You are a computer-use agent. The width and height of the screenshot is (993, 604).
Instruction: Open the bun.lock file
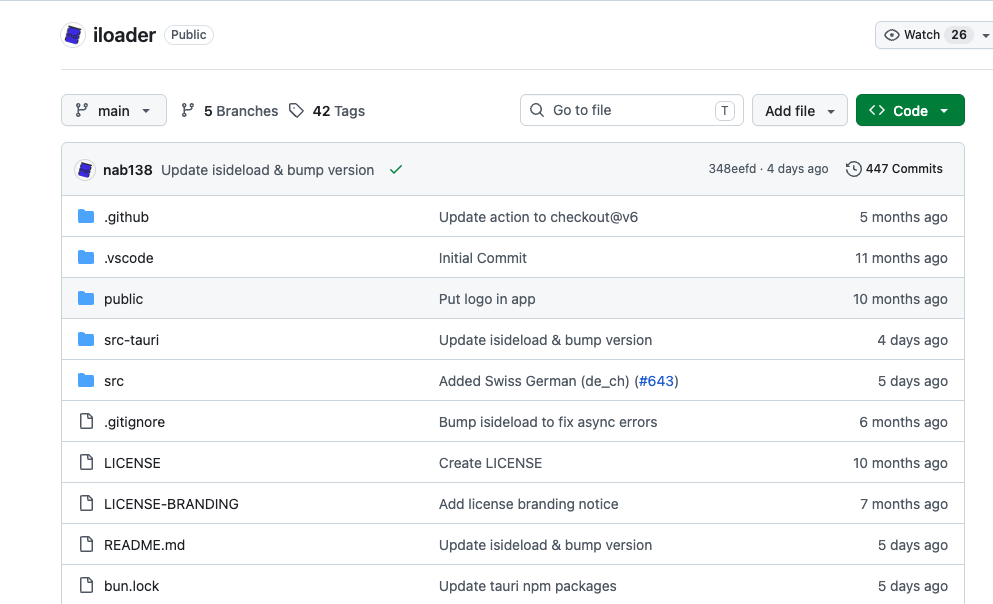(x=132, y=586)
